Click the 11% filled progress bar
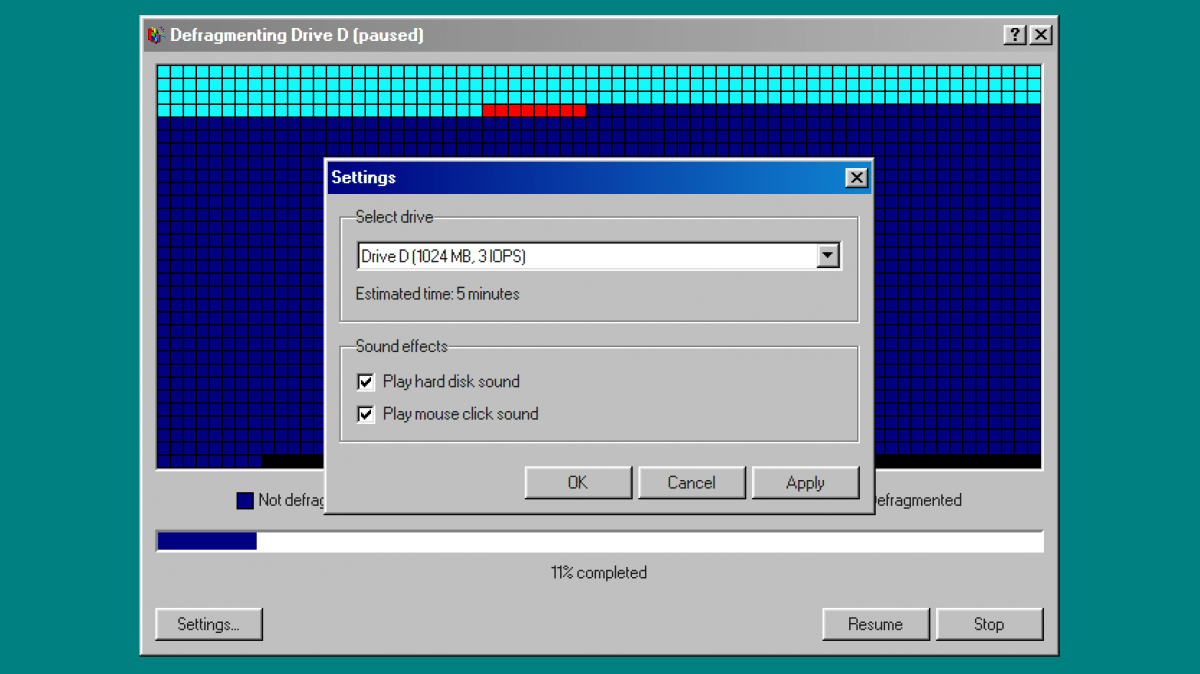The width and height of the screenshot is (1200, 674). click(600, 541)
